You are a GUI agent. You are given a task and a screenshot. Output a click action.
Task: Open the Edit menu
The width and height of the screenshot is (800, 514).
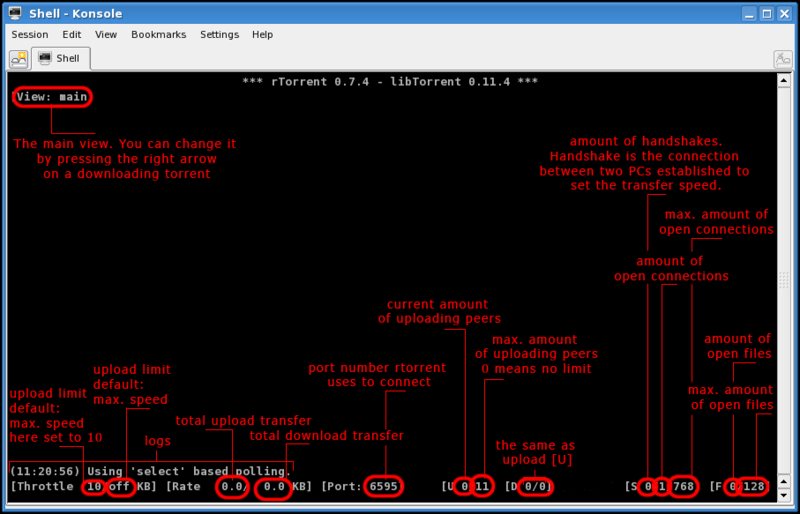(71, 35)
